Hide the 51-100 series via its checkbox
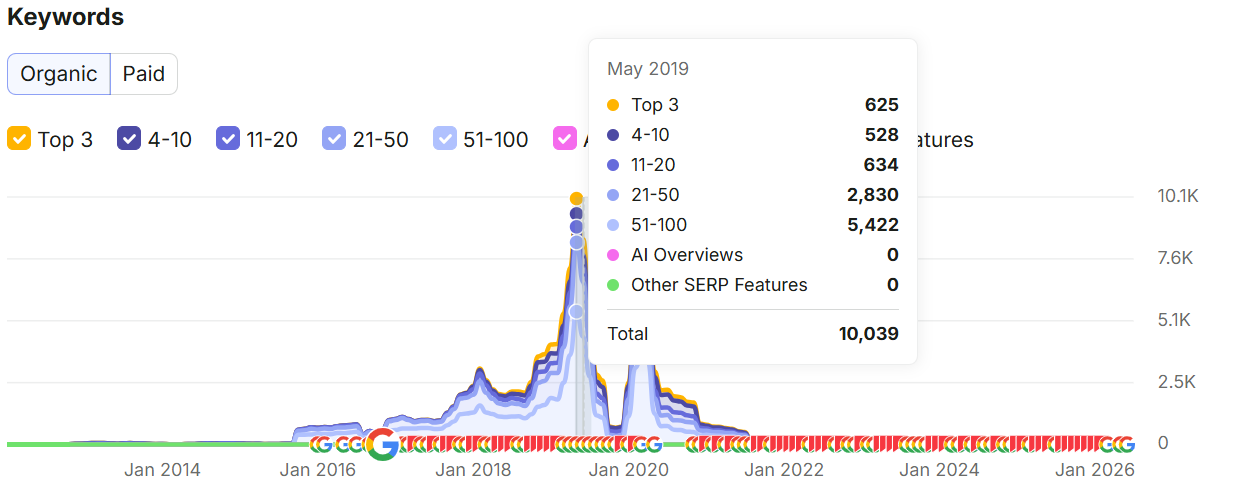Screen dimensions: 1239x490 (445, 139)
